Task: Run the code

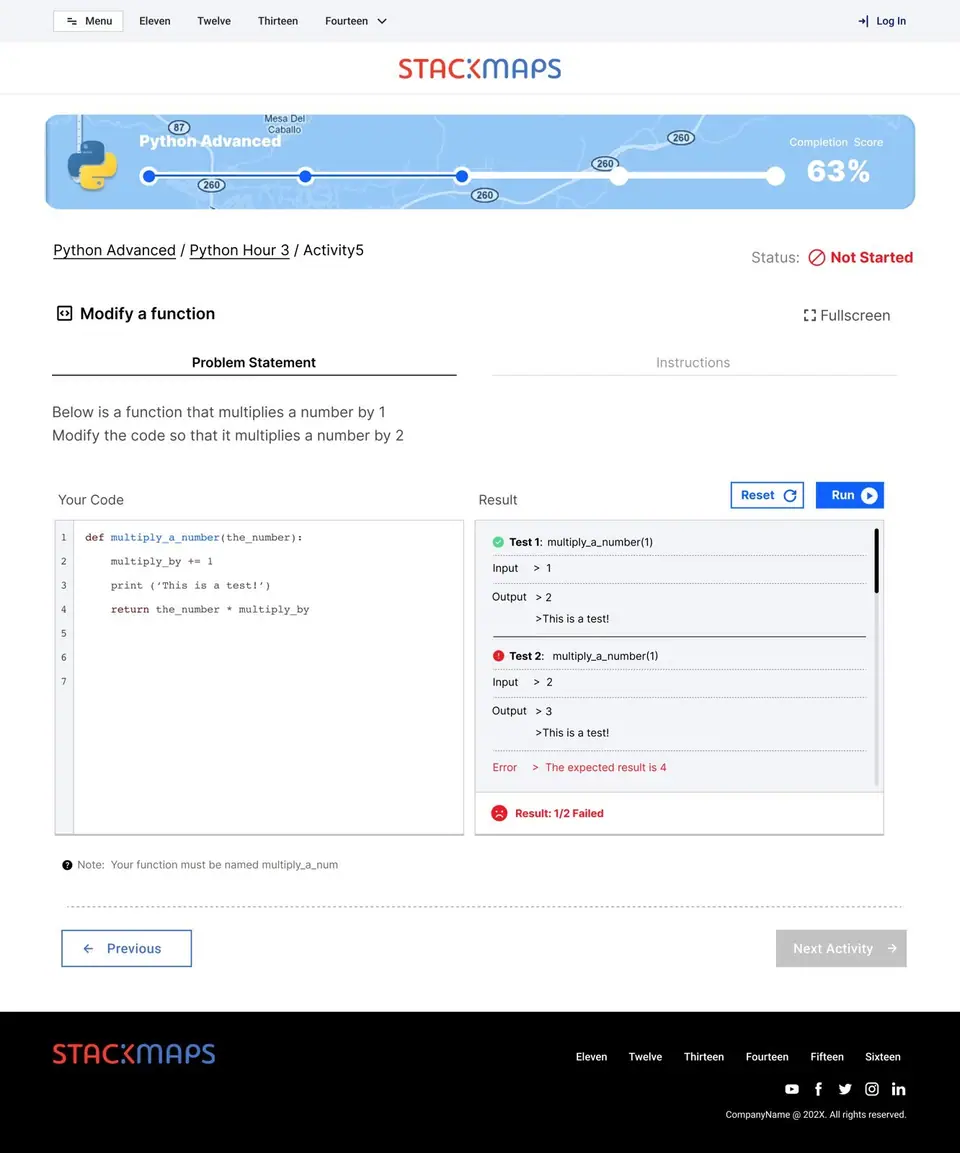Action: 850,495
